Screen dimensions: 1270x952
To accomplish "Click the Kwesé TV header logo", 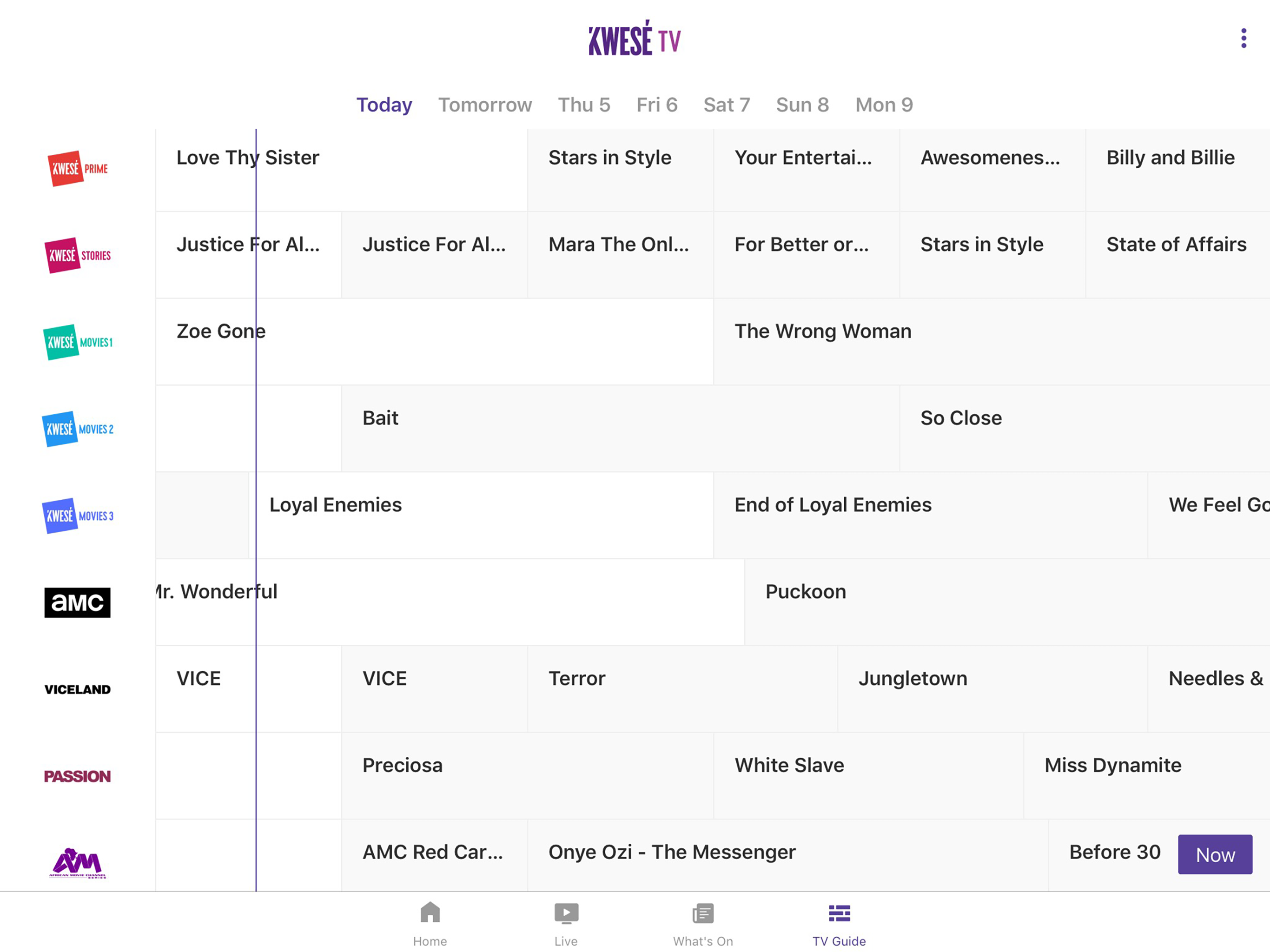I will 635,39.
